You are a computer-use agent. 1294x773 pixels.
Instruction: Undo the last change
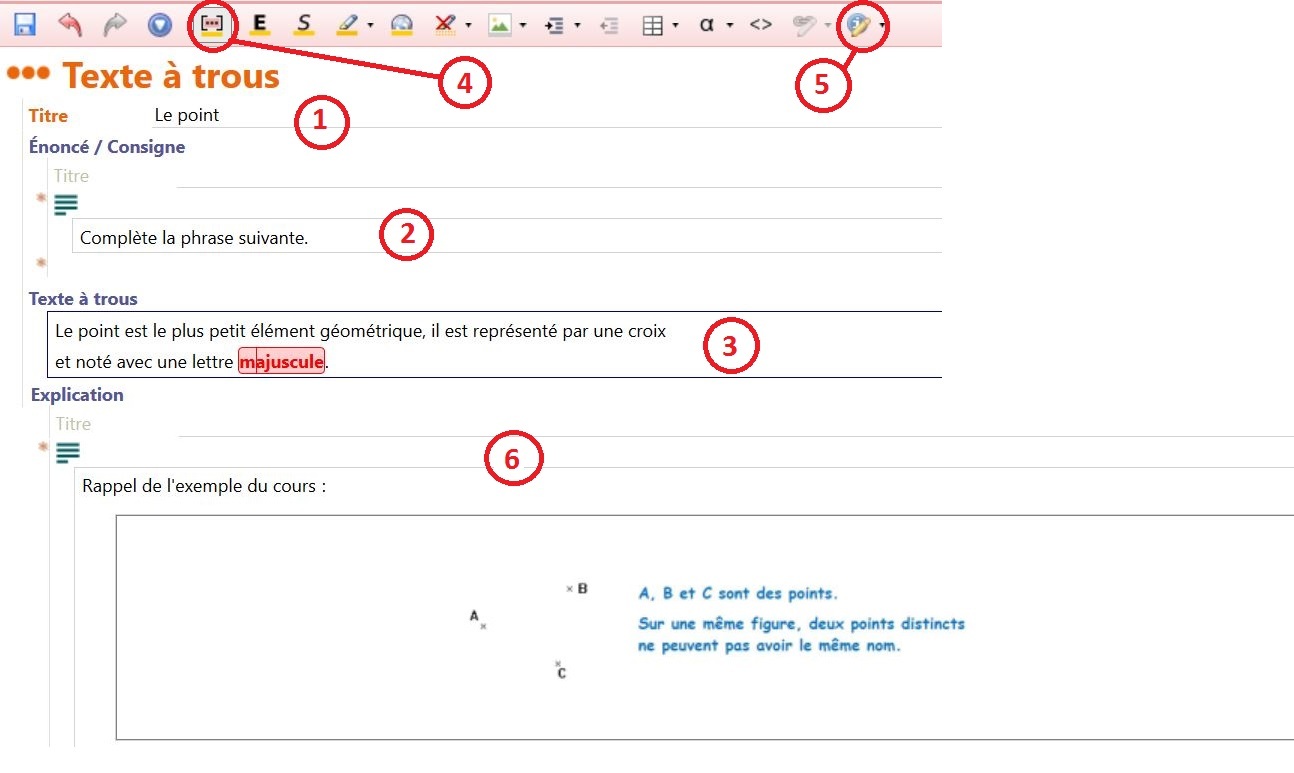click(68, 24)
